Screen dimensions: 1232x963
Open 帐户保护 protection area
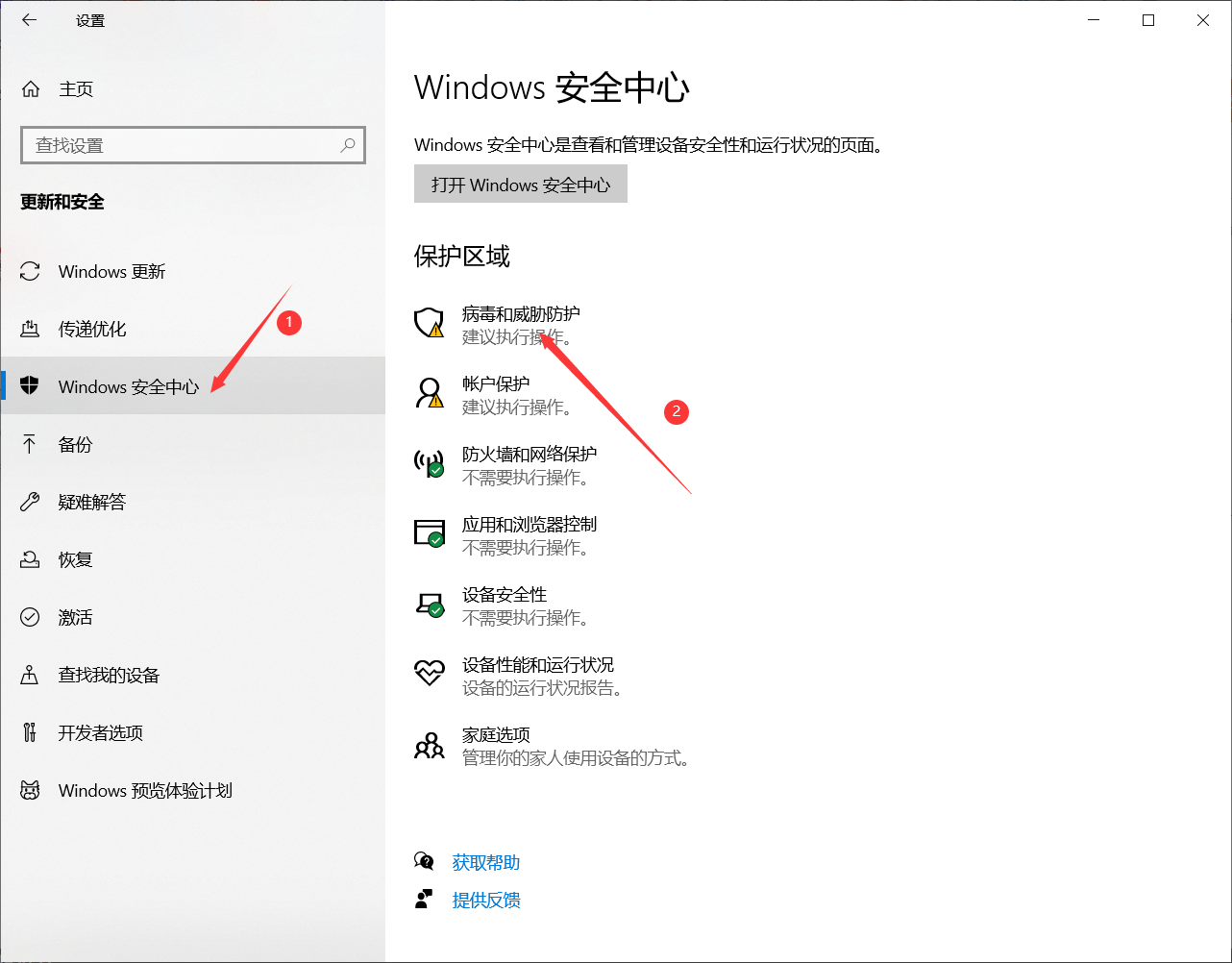496,384
